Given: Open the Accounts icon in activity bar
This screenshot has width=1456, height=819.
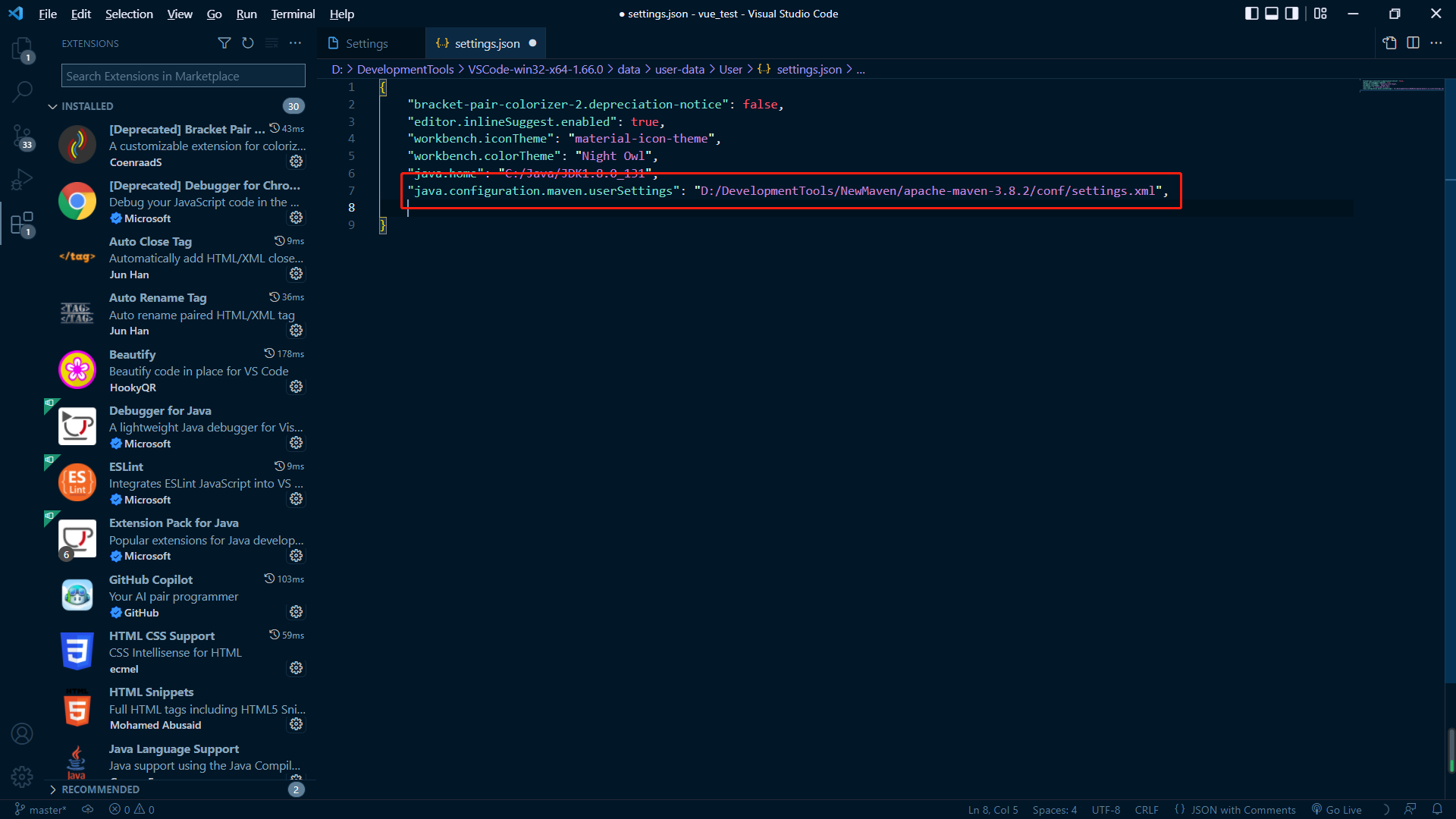Looking at the screenshot, I should pos(22,733).
